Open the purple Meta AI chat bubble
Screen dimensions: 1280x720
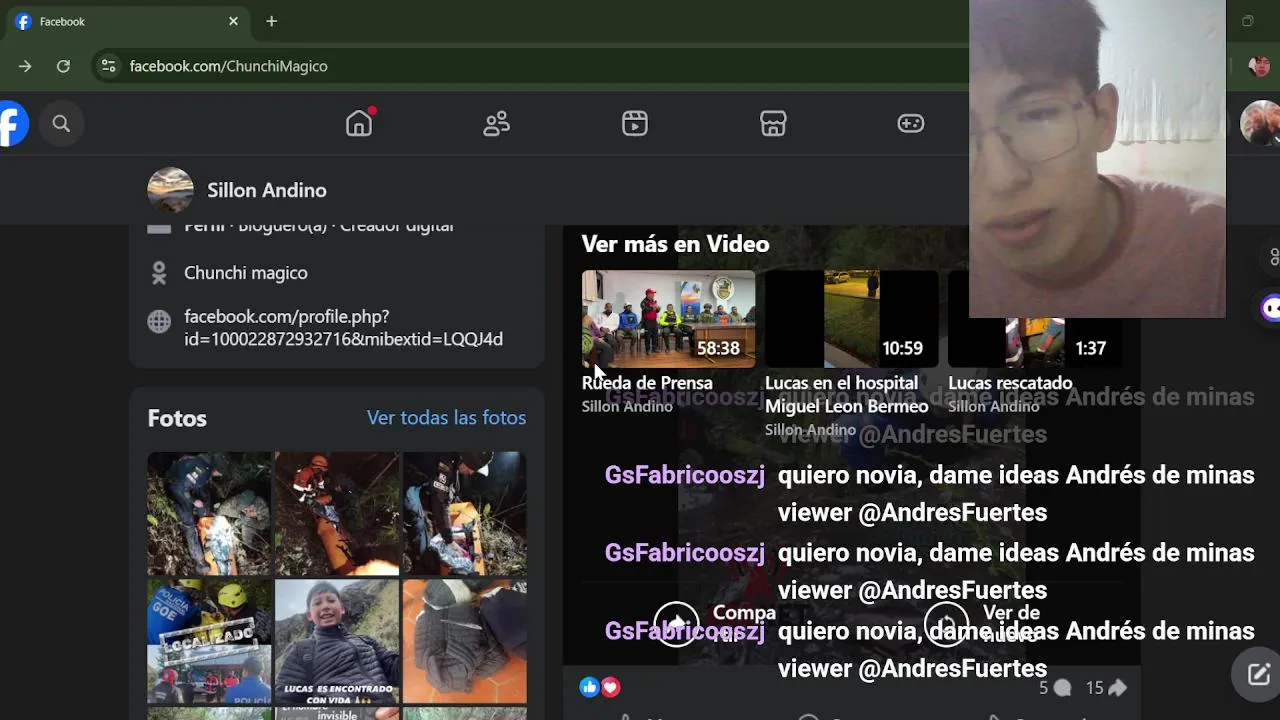tap(1270, 308)
